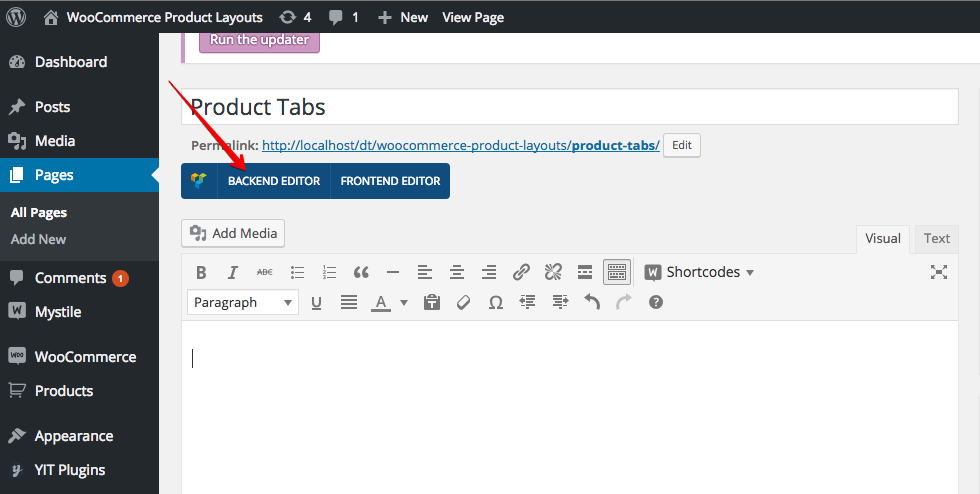Insert a link with the chain icon

[x=521, y=272]
